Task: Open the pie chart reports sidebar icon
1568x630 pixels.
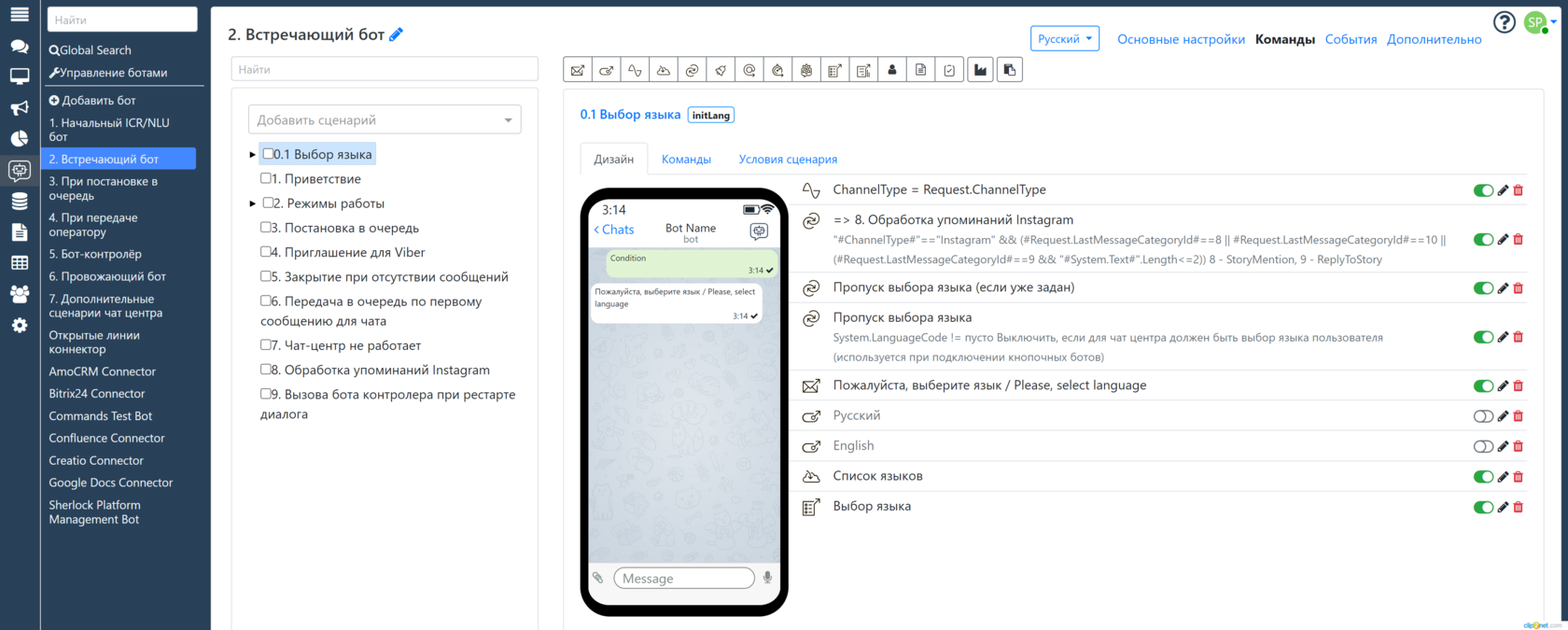Action: [x=19, y=138]
